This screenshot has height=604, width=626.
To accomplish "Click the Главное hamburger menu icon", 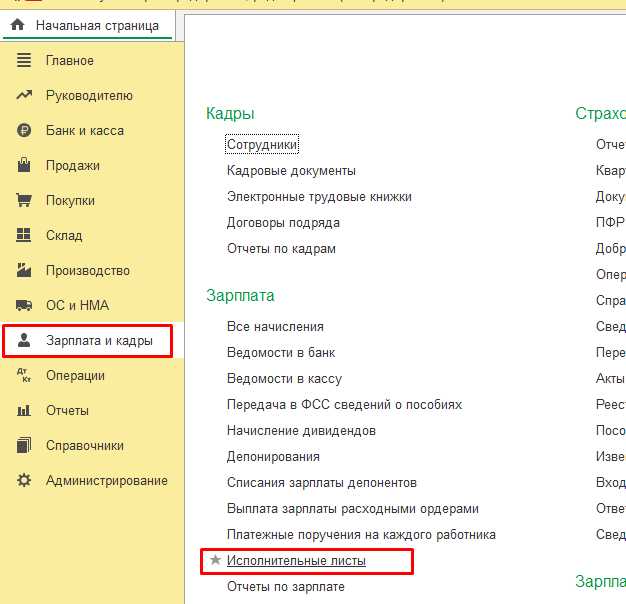I will (x=25, y=61).
